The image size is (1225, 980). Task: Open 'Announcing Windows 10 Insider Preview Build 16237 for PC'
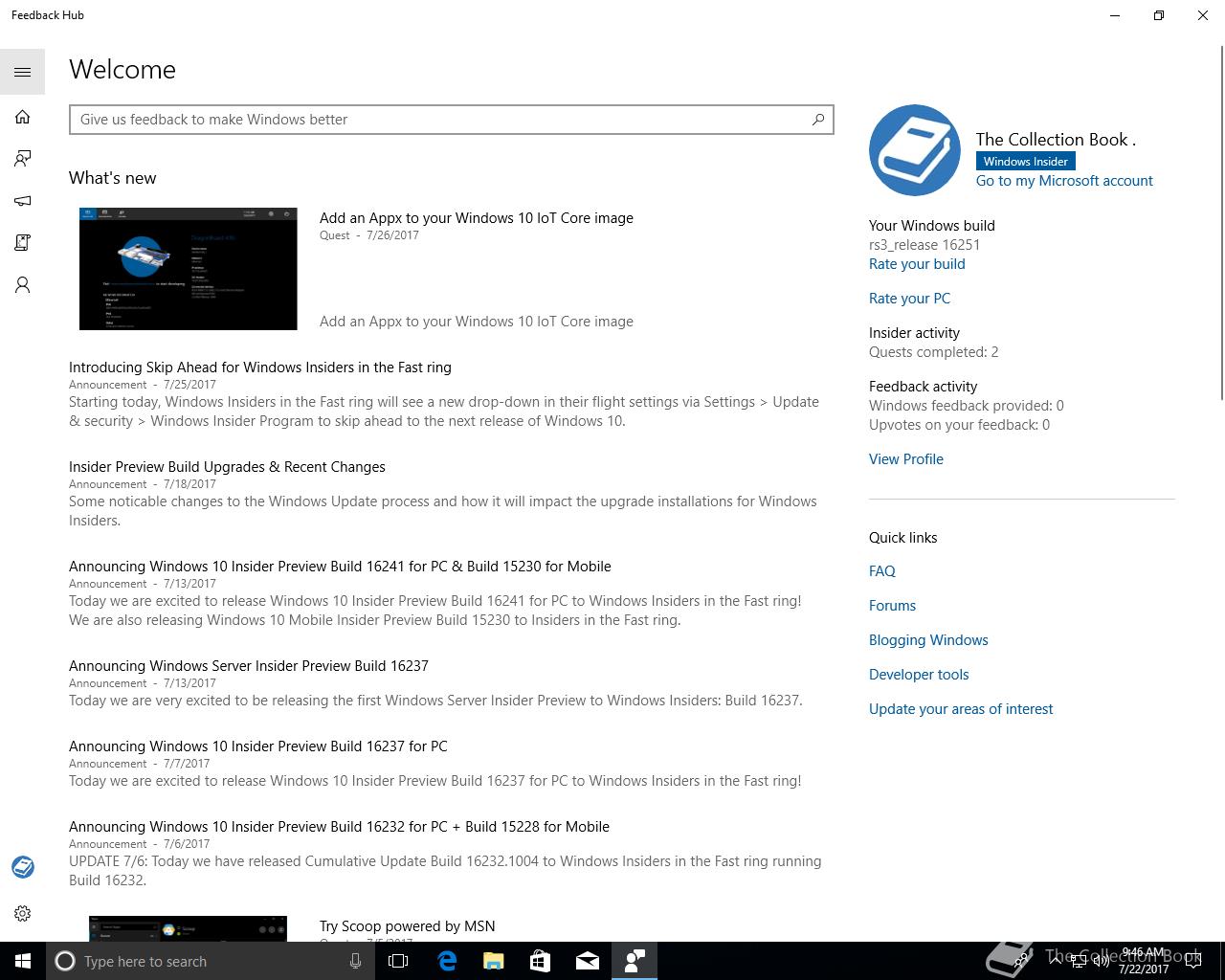(x=258, y=746)
